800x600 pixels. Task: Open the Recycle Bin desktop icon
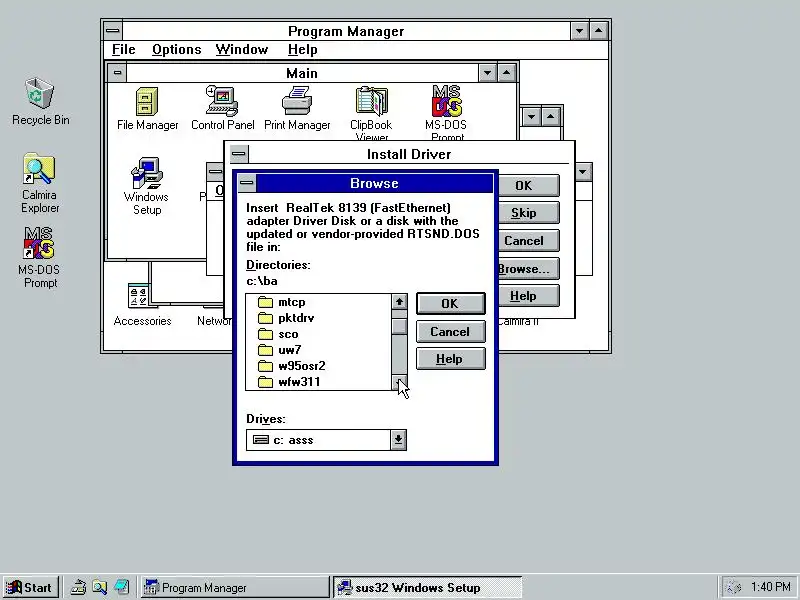(x=39, y=93)
